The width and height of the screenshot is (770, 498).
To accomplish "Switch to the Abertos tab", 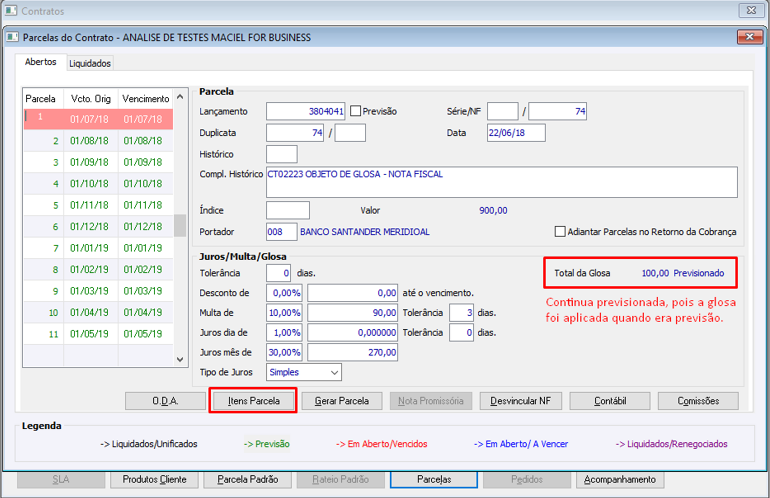I will [x=40, y=62].
